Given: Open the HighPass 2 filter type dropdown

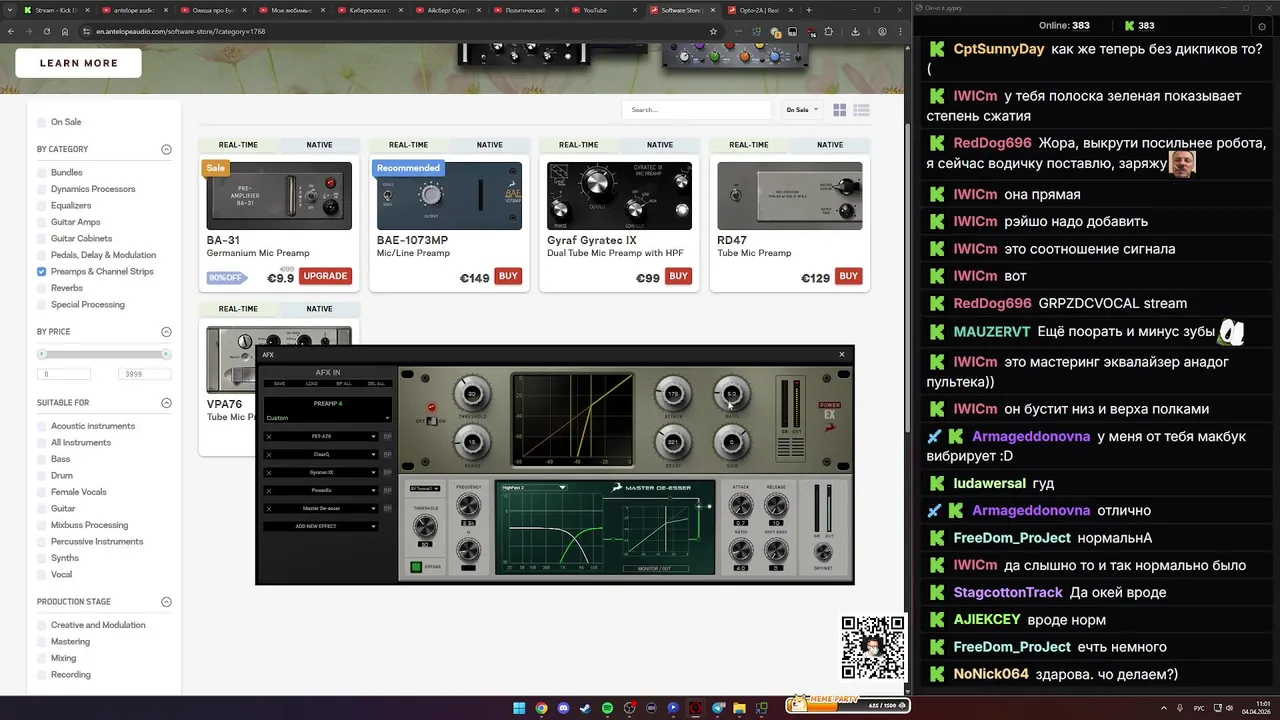Looking at the screenshot, I should [534, 487].
